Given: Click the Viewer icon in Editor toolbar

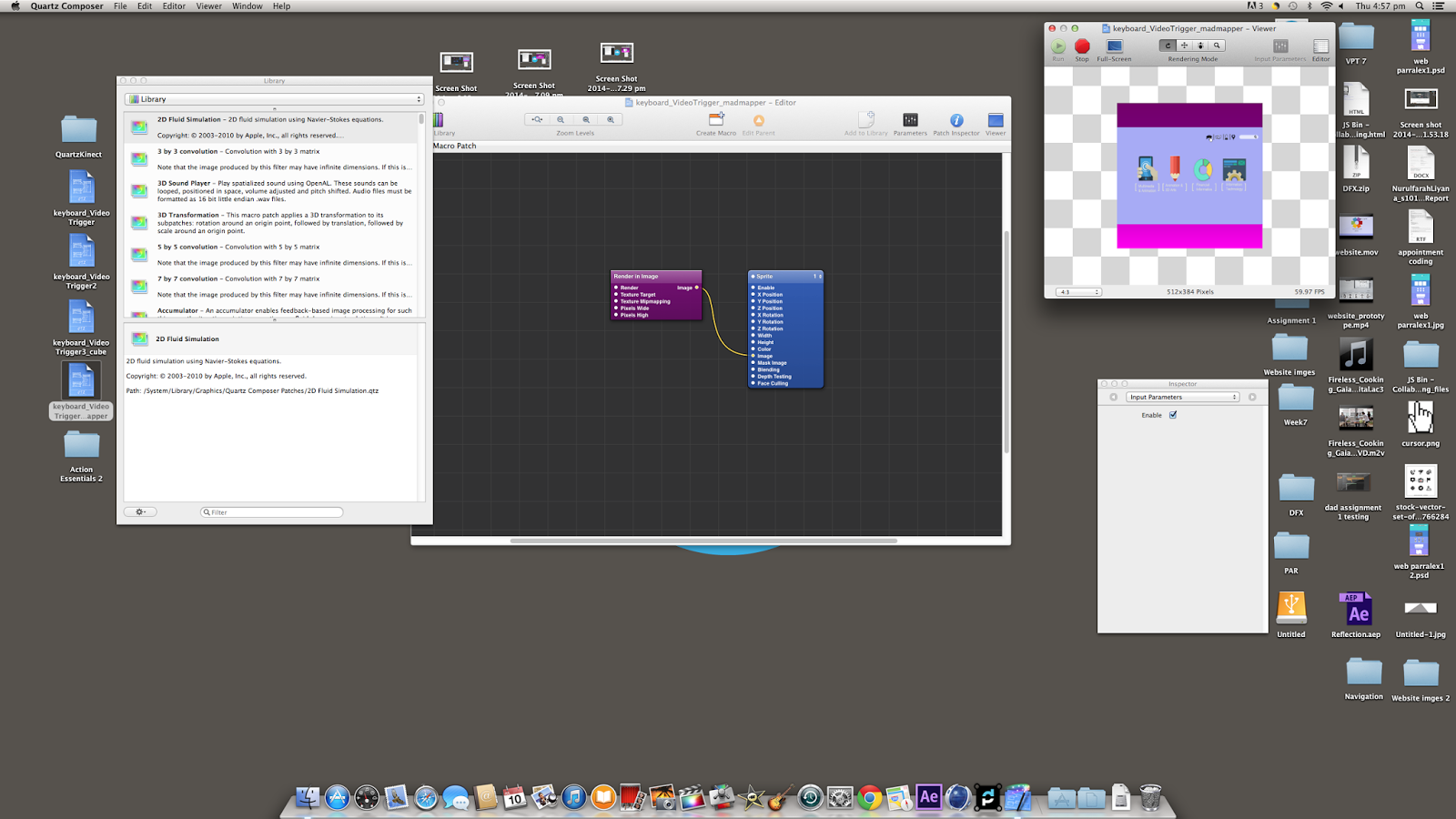Looking at the screenshot, I should [996, 120].
